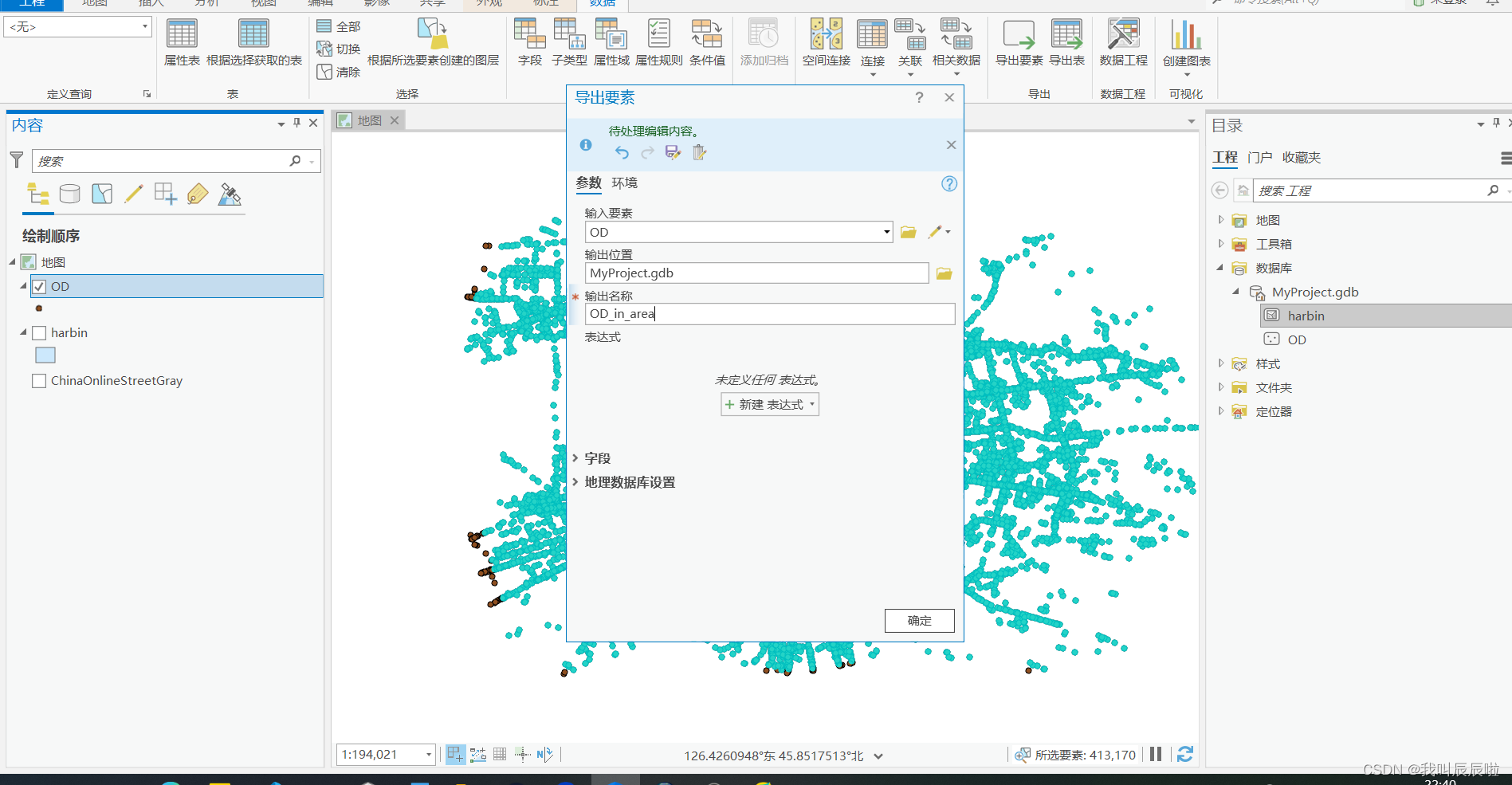Viewport: 1512px width, 785px height.
Task: Click List By Perspective Imagery icon
Action: 230,194
